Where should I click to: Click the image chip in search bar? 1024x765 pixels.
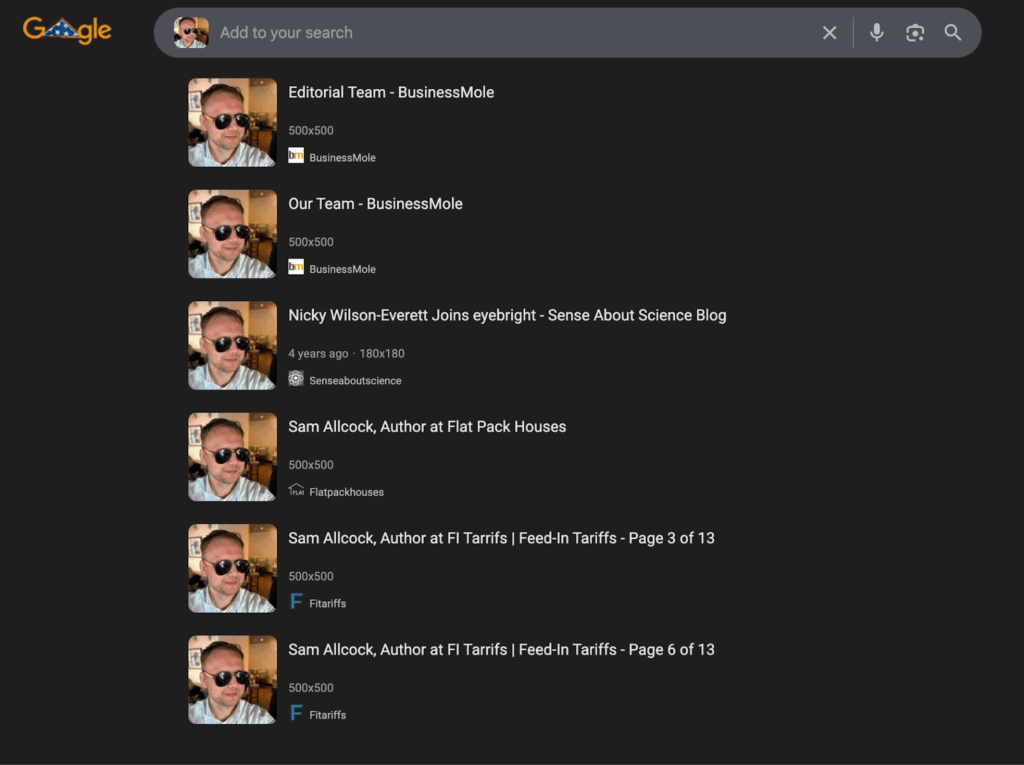pyautogui.click(x=191, y=33)
